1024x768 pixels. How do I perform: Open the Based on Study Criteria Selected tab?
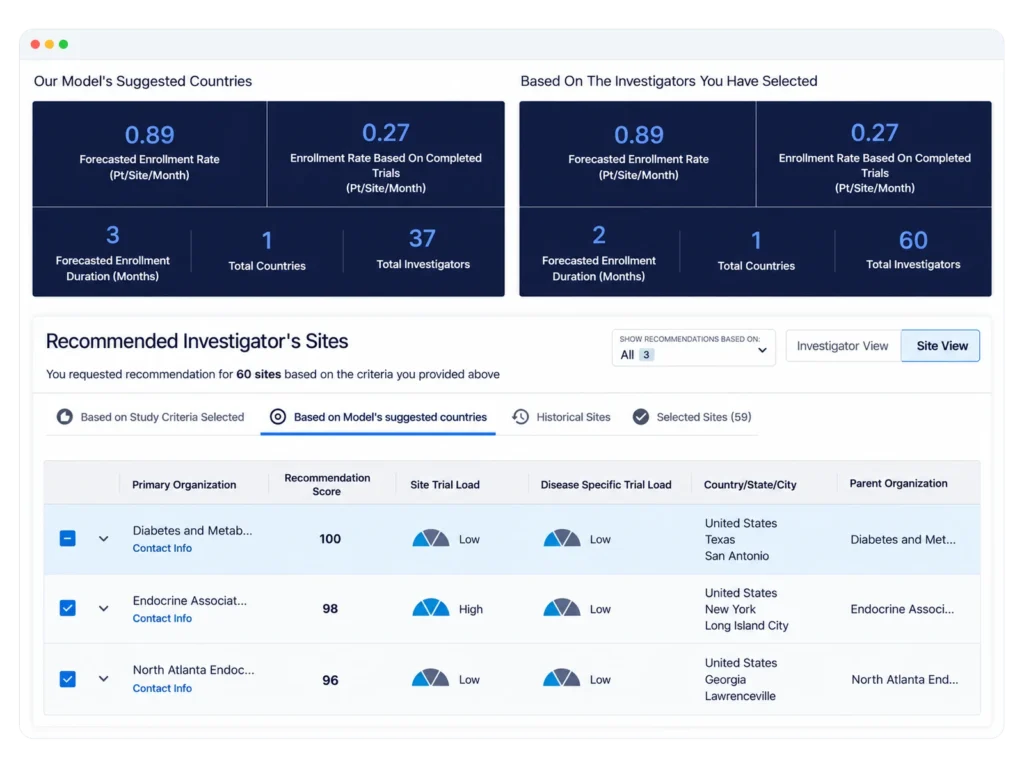tap(150, 417)
